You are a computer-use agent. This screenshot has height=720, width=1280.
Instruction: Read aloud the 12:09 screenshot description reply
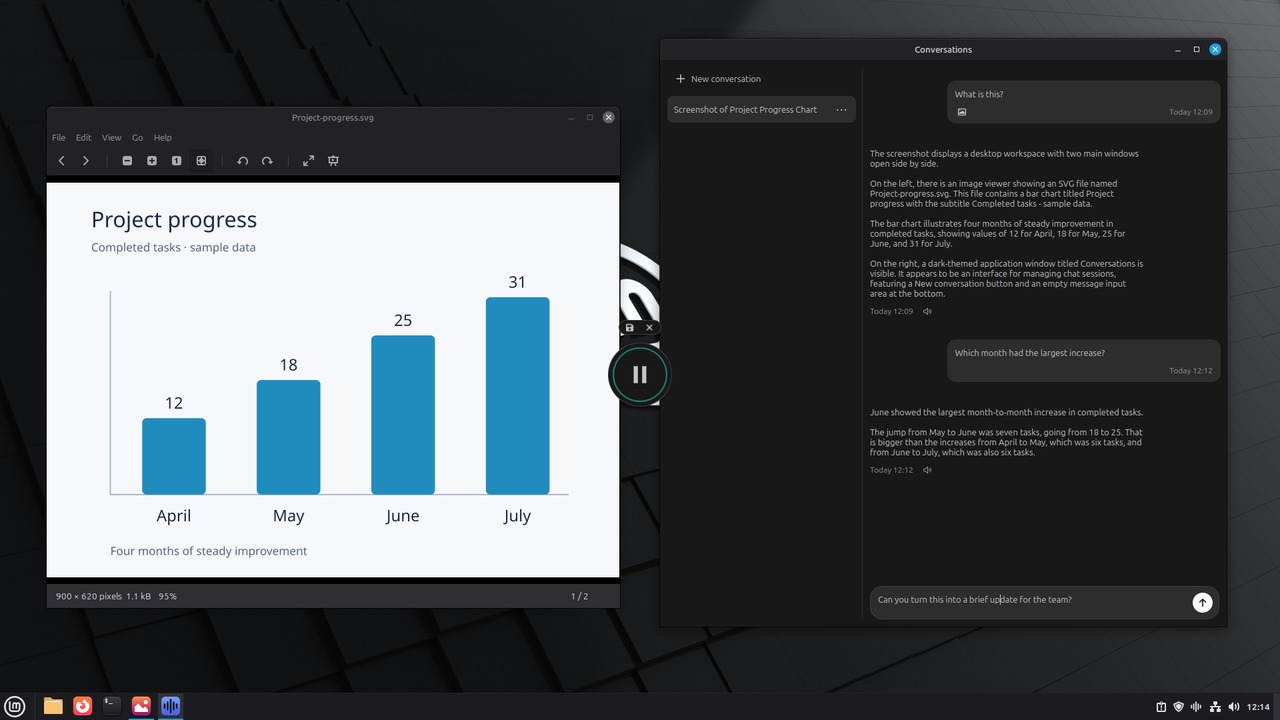(927, 311)
